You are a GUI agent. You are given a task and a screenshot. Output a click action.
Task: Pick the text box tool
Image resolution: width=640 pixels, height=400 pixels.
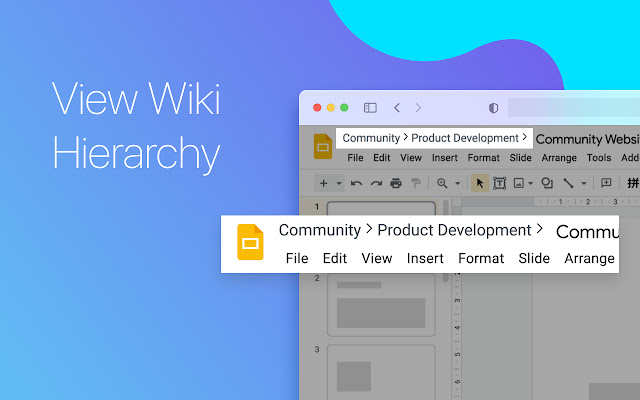pyautogui.click(x=500, y=183)
